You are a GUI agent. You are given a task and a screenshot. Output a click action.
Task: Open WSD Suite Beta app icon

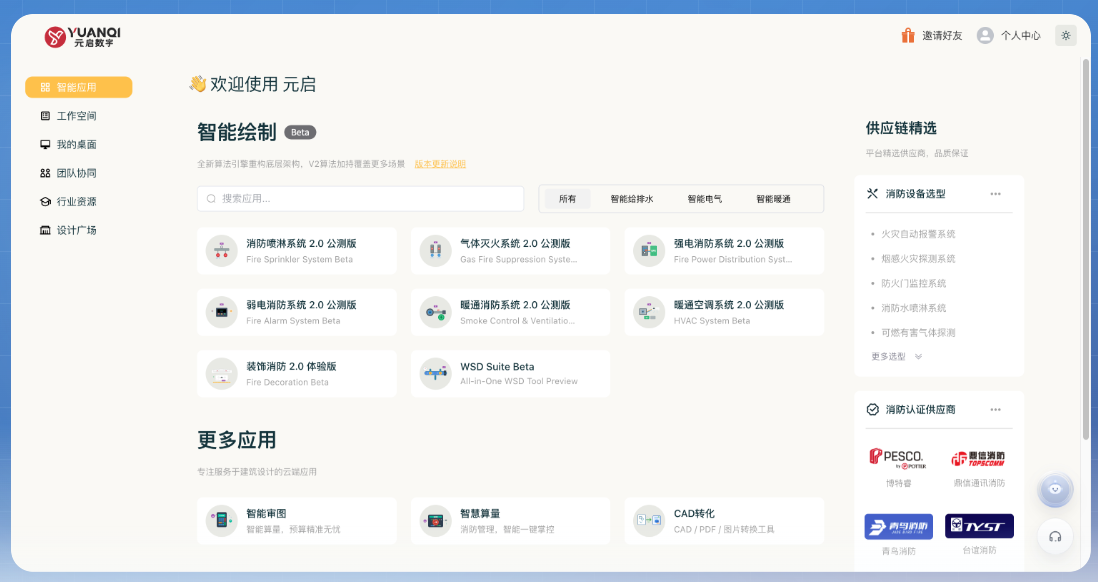pos(436,374)
